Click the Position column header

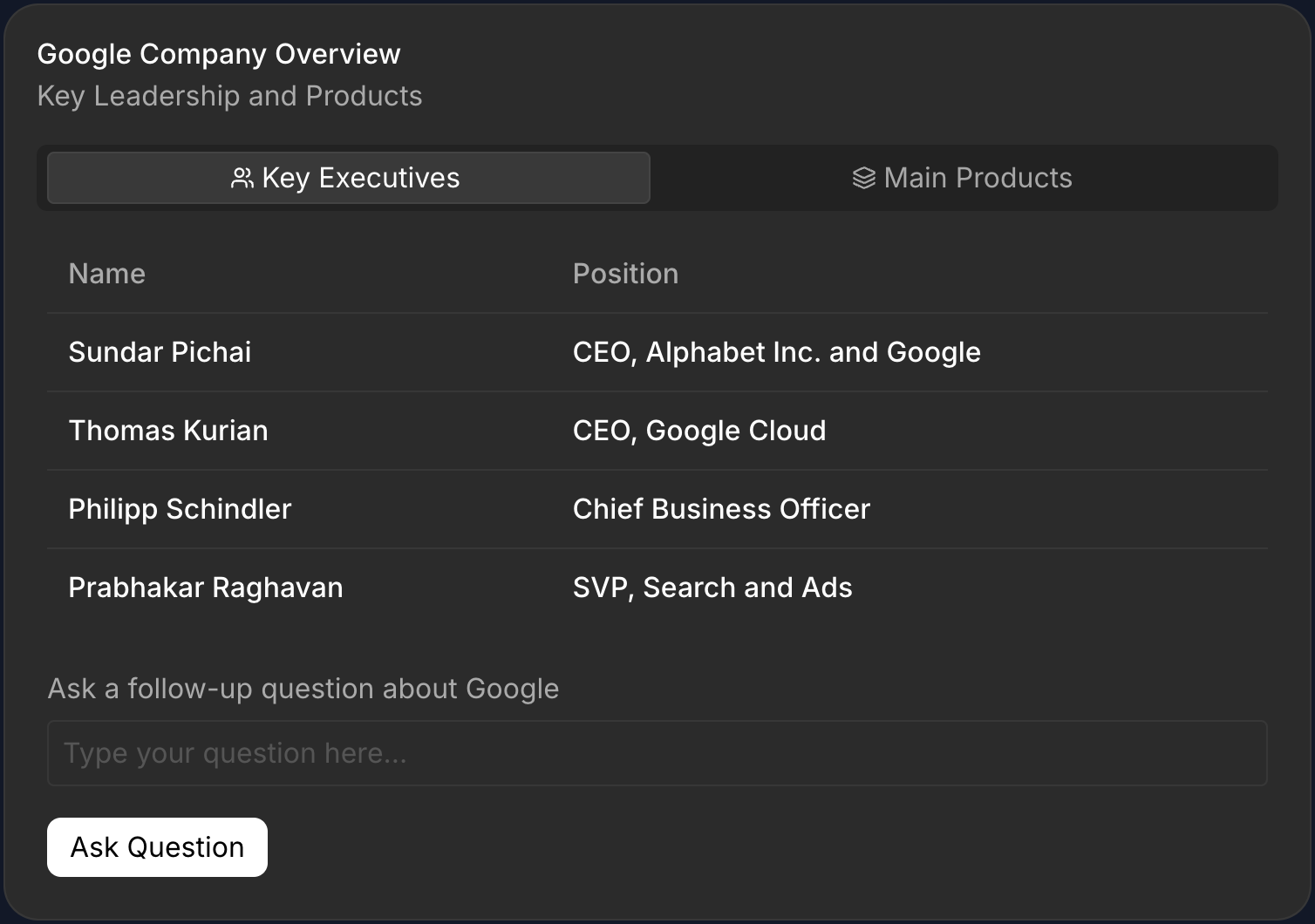625,274
